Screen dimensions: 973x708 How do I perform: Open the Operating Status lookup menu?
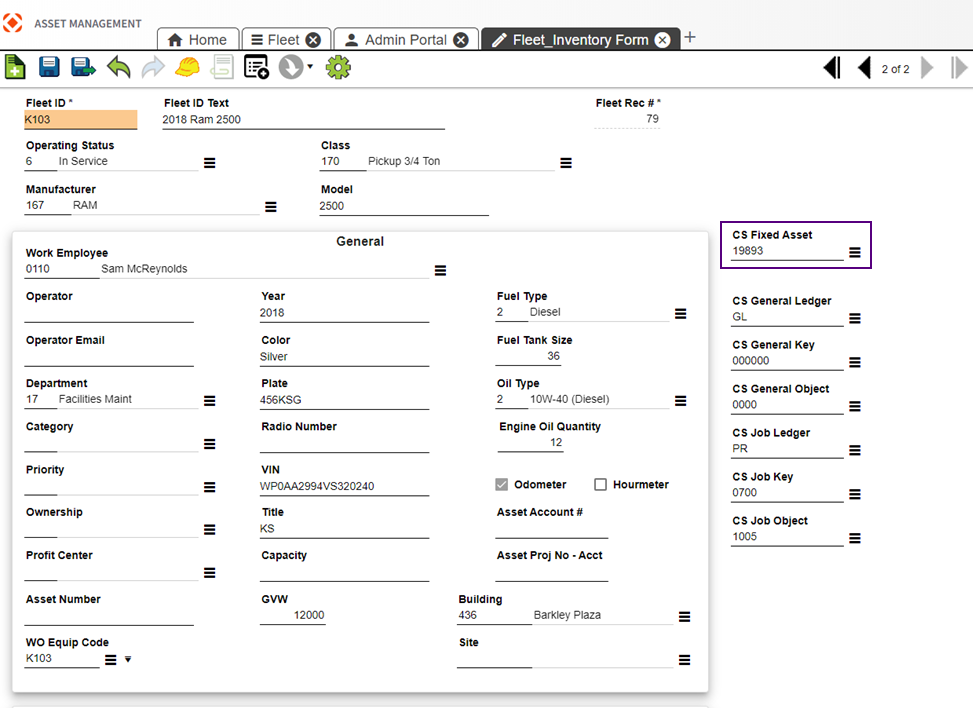210,163
